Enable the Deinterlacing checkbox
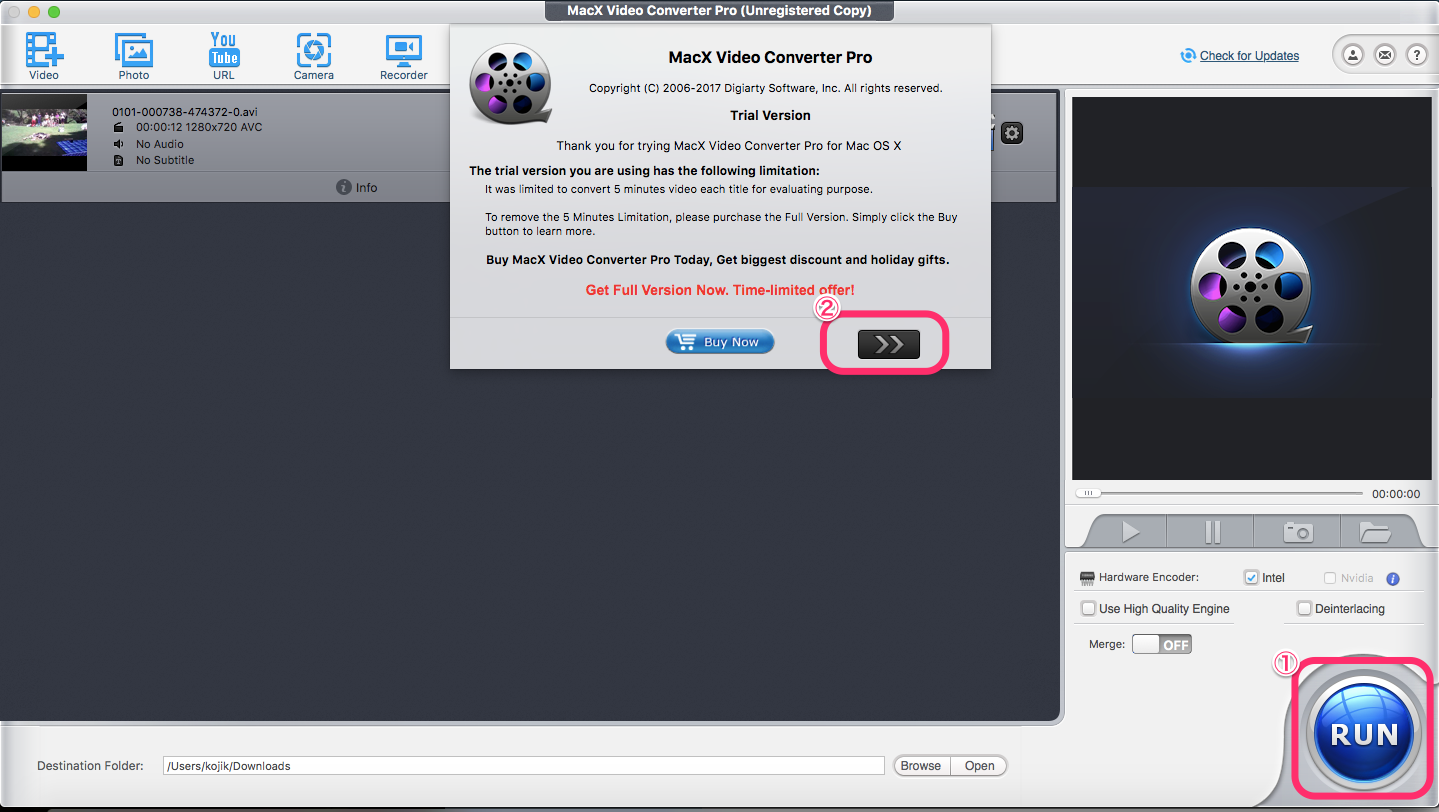The height and width of the screenshot is (812, 1439). coord(1304,608)
